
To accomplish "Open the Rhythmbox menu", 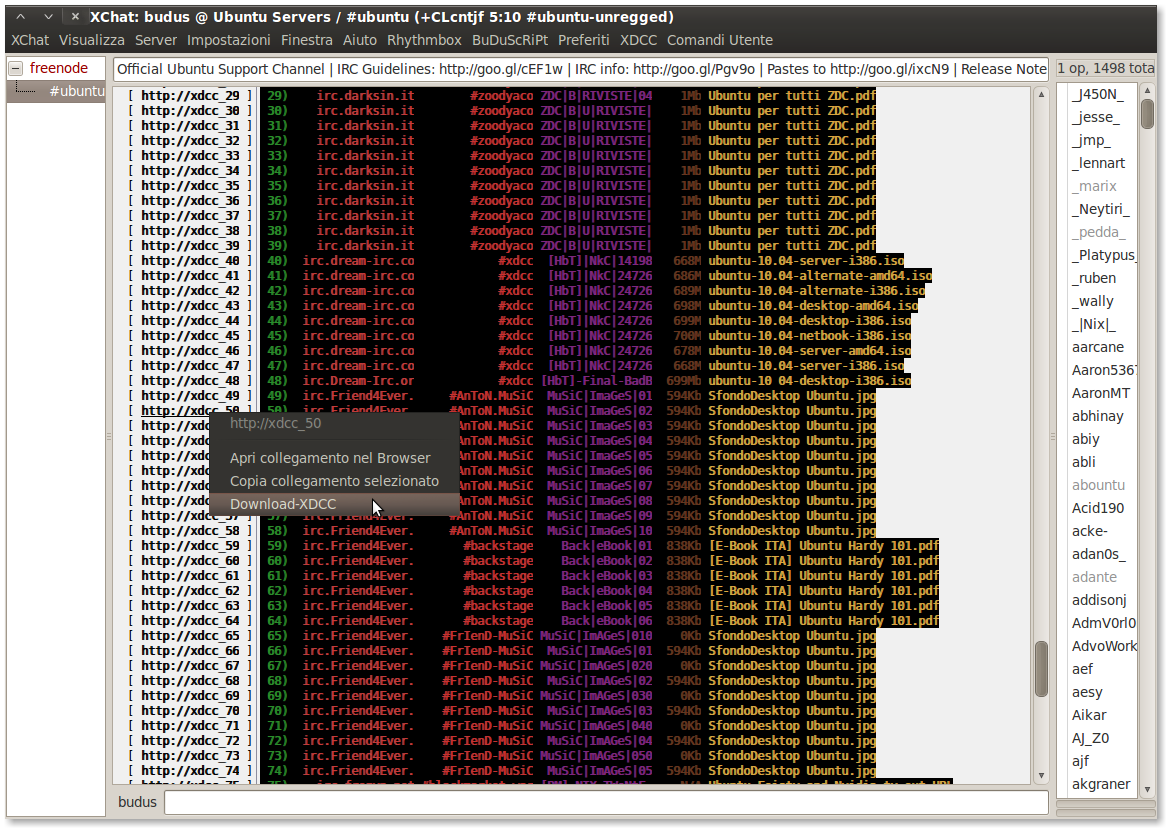I will 424,40.
